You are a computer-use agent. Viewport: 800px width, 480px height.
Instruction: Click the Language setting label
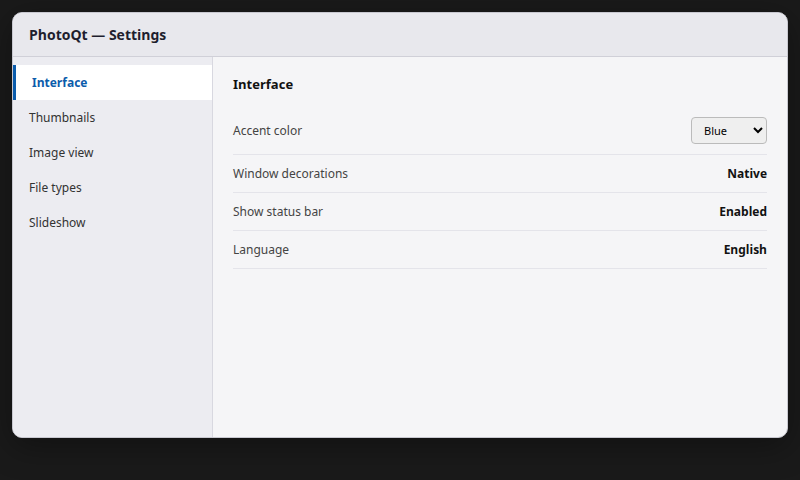[x=261, y=250]
